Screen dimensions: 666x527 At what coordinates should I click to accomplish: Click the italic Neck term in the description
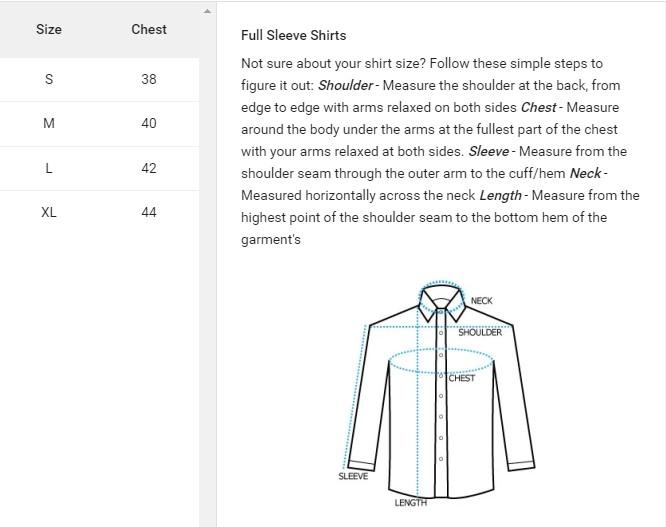(x=586, y=173)
